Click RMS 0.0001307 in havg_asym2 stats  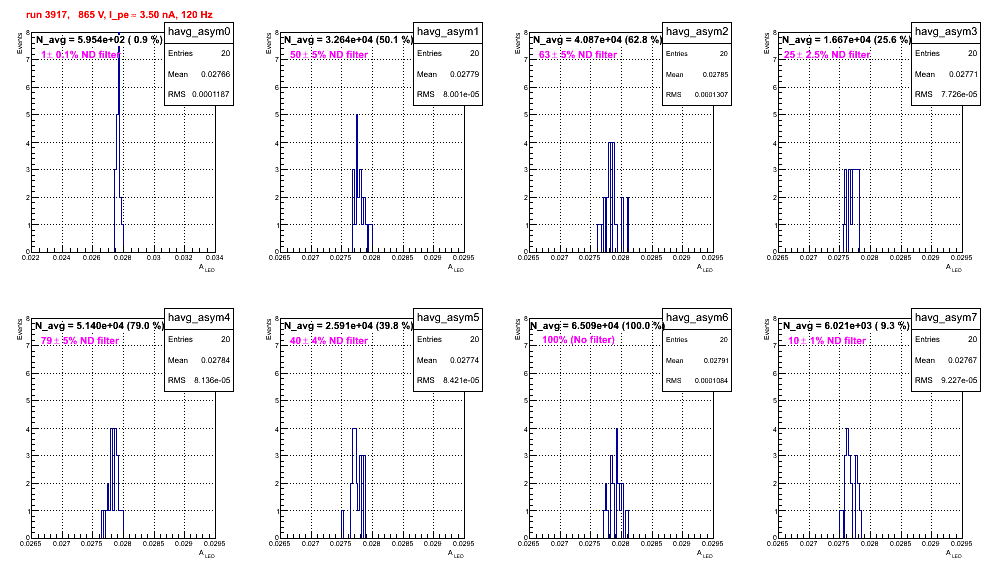pyautogui.click(x=697, y=94)
